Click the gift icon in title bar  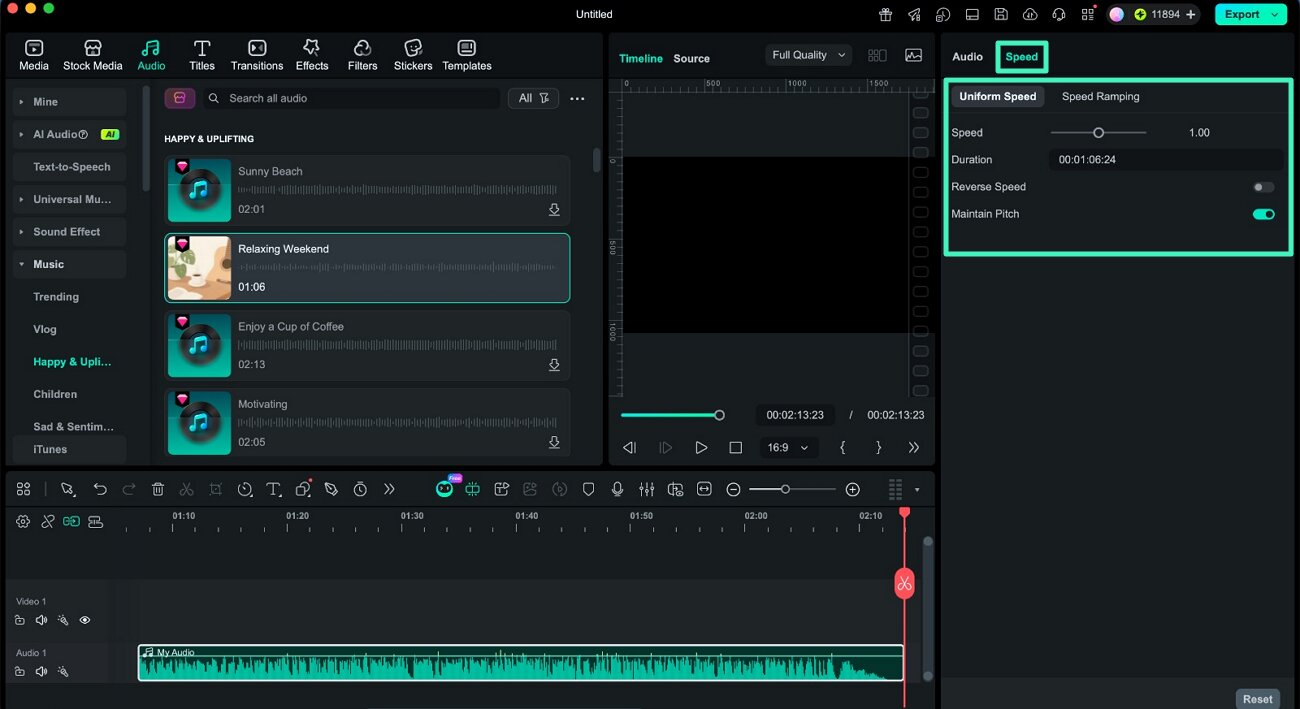(885, 14)
